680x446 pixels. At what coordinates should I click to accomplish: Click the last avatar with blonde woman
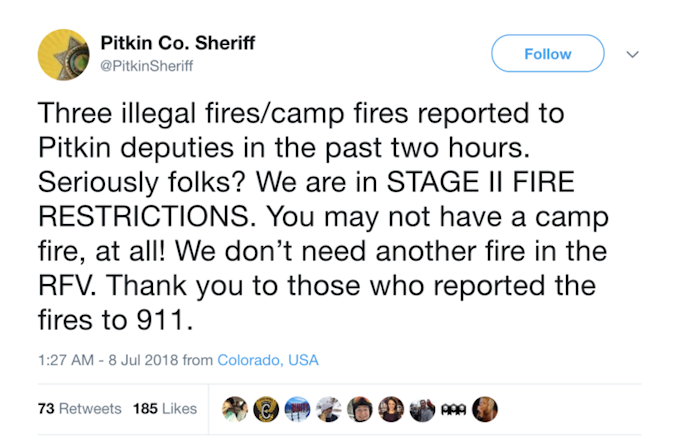pyautogui.click(x=484, y=409)
